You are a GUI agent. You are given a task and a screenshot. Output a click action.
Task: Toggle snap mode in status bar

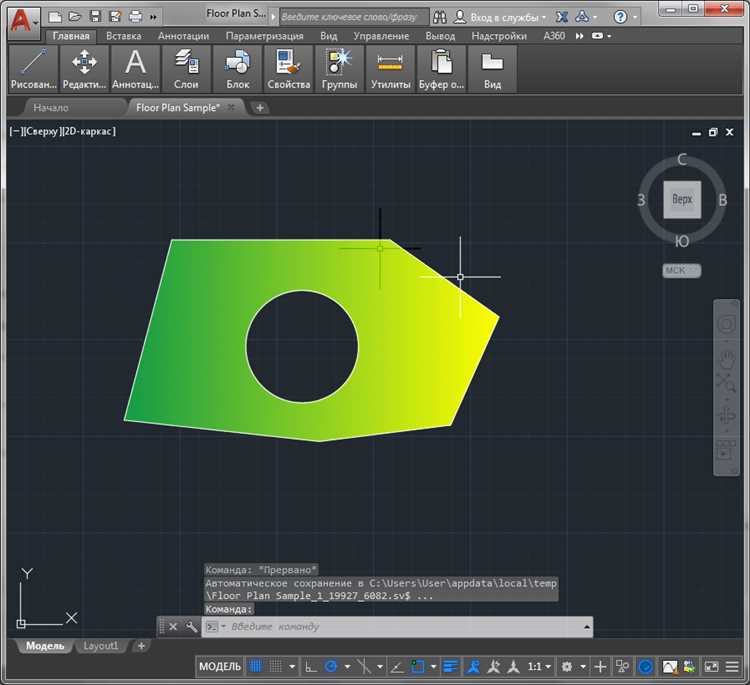coord(276,666)
